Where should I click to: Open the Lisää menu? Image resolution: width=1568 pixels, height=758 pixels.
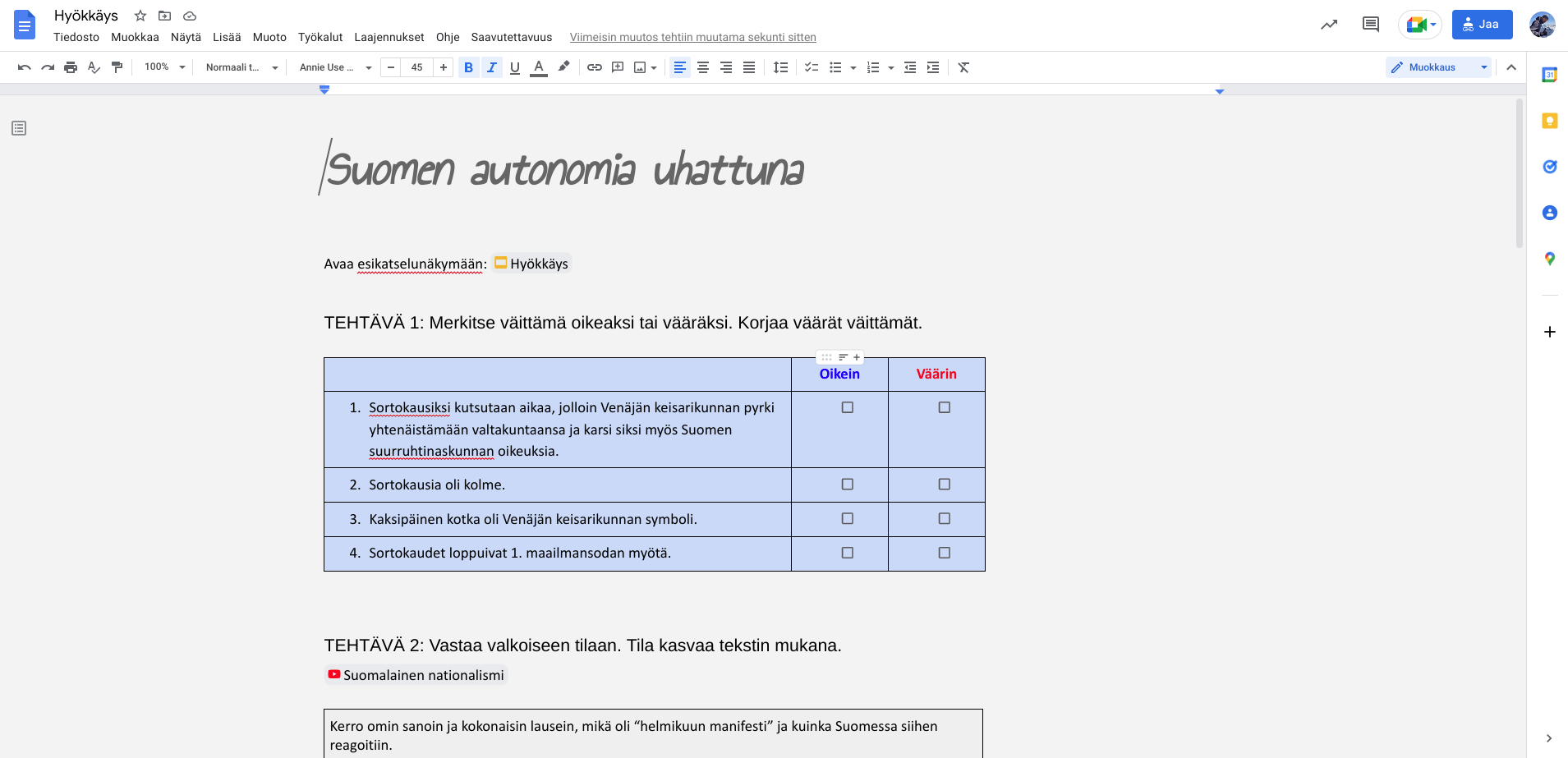(227, 37)
